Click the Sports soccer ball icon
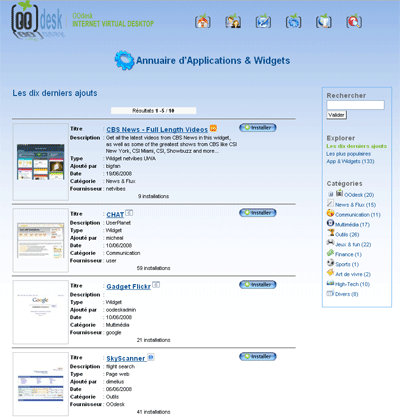400x417 pixels. (x=330, y=262)
